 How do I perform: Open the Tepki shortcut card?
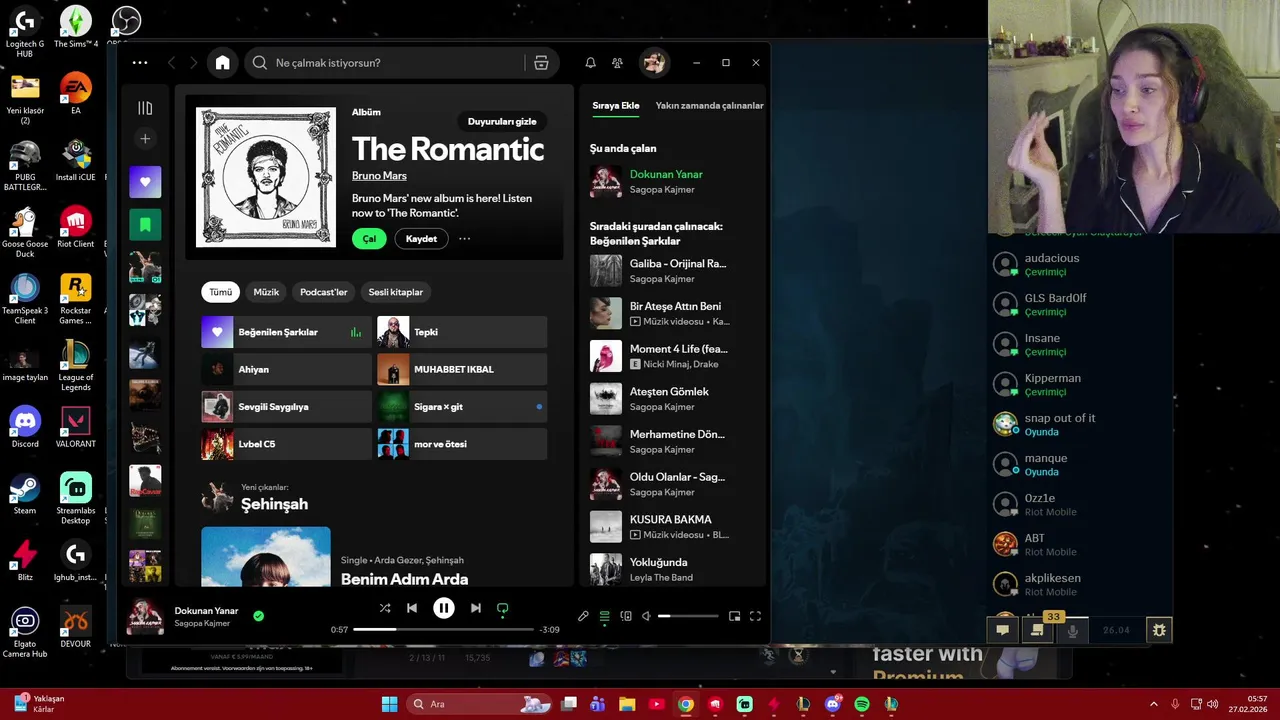[462, 332]
